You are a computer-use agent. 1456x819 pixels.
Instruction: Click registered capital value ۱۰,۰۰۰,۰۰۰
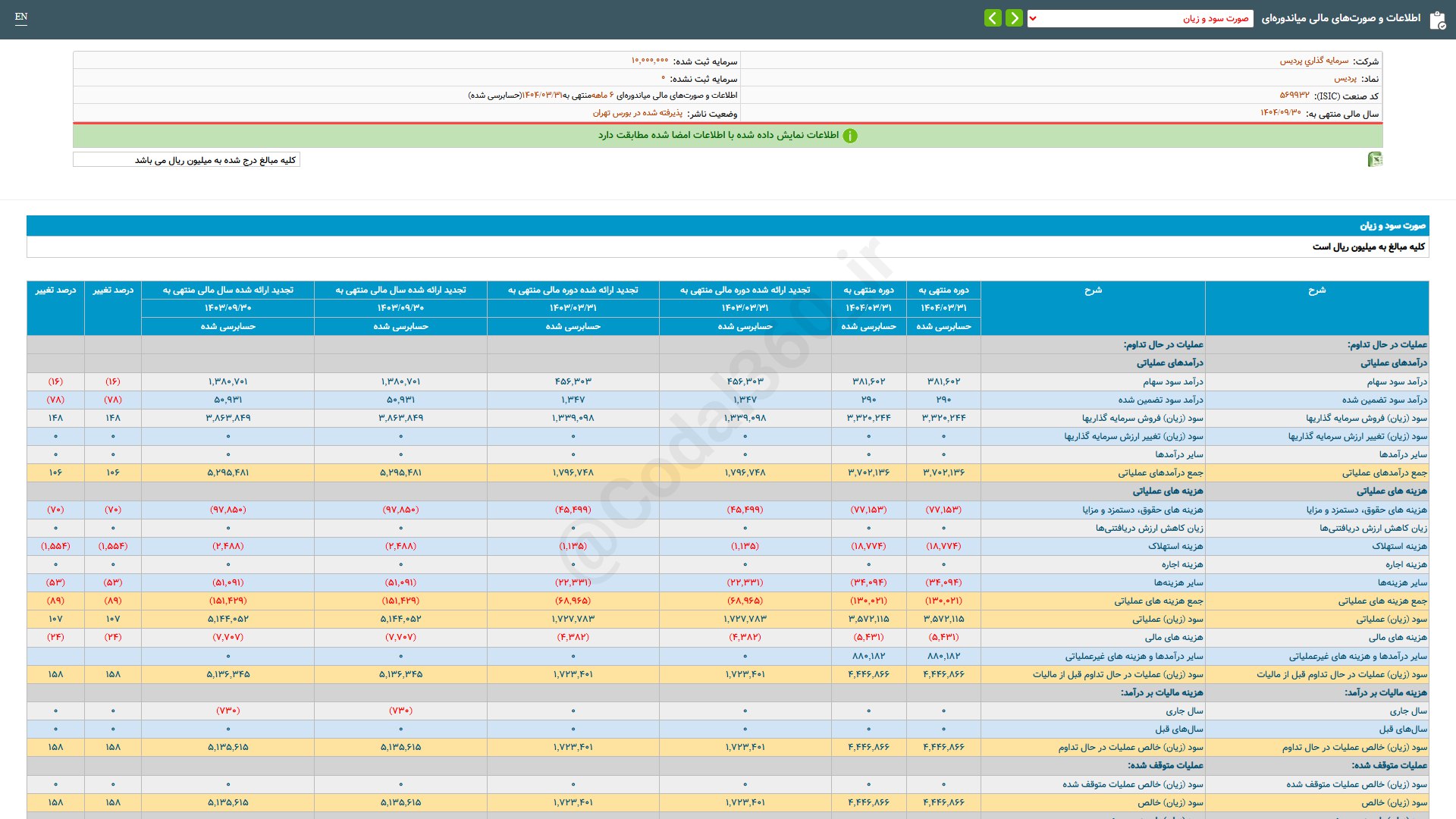(x=650, y=61)
